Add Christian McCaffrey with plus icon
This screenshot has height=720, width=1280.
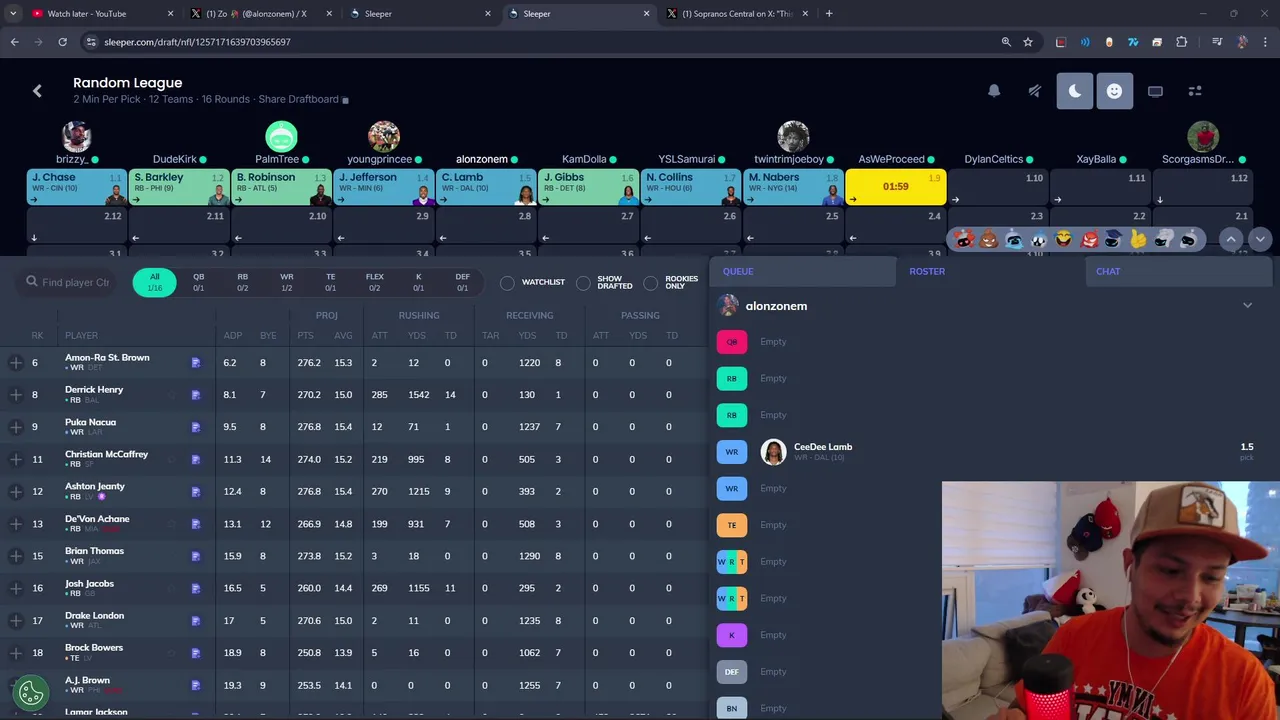pos(16,459)
